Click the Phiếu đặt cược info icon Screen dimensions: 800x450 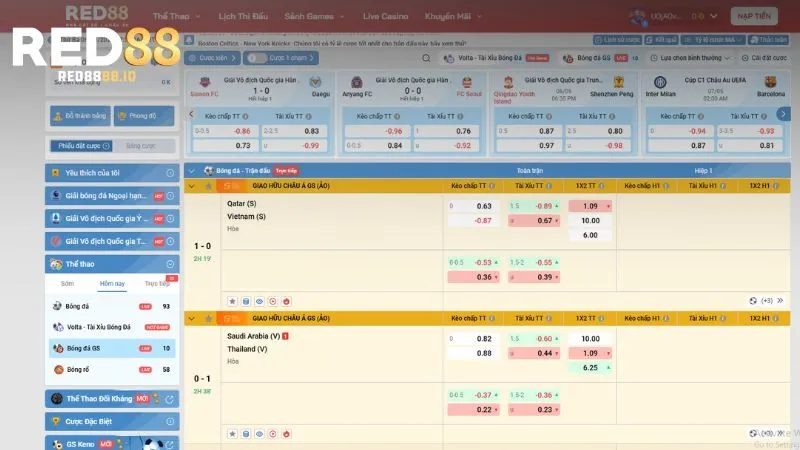(x=106, y=146)
